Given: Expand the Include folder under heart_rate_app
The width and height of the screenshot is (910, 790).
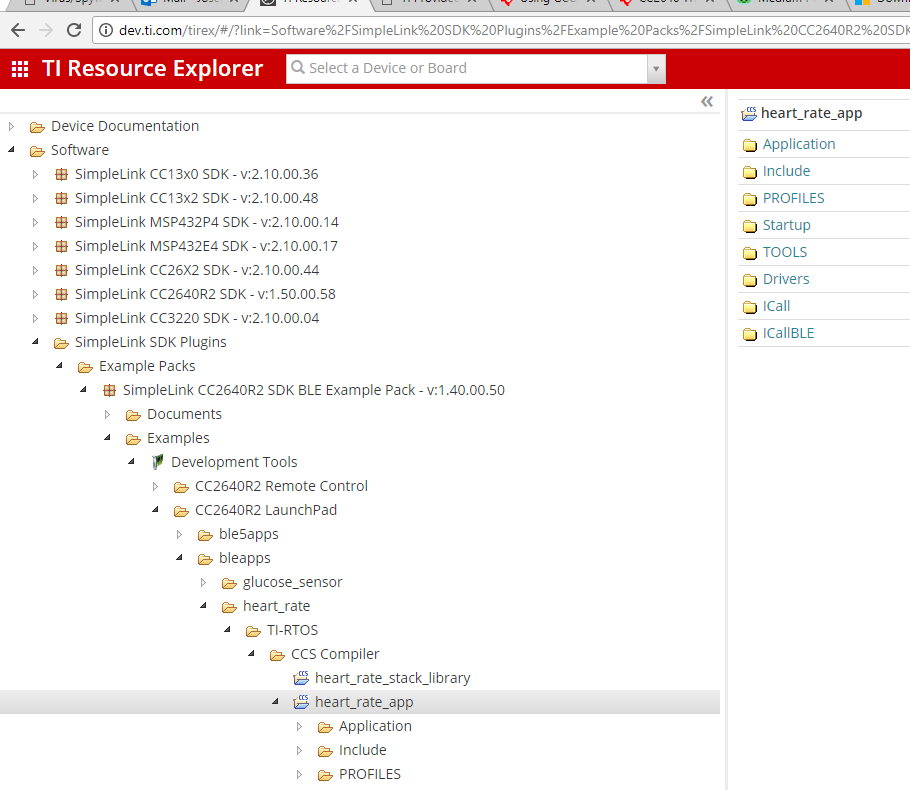Looking at the screenshot, I should (x=299, y=751).
